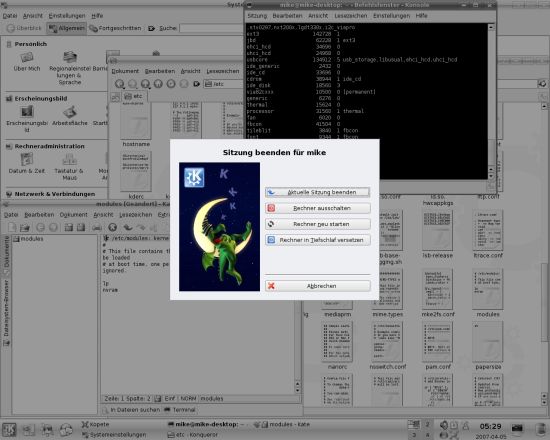The image size is (550, 440).
Task: Open 'Über Mich' settings icon
Action: tap(27, 62)
